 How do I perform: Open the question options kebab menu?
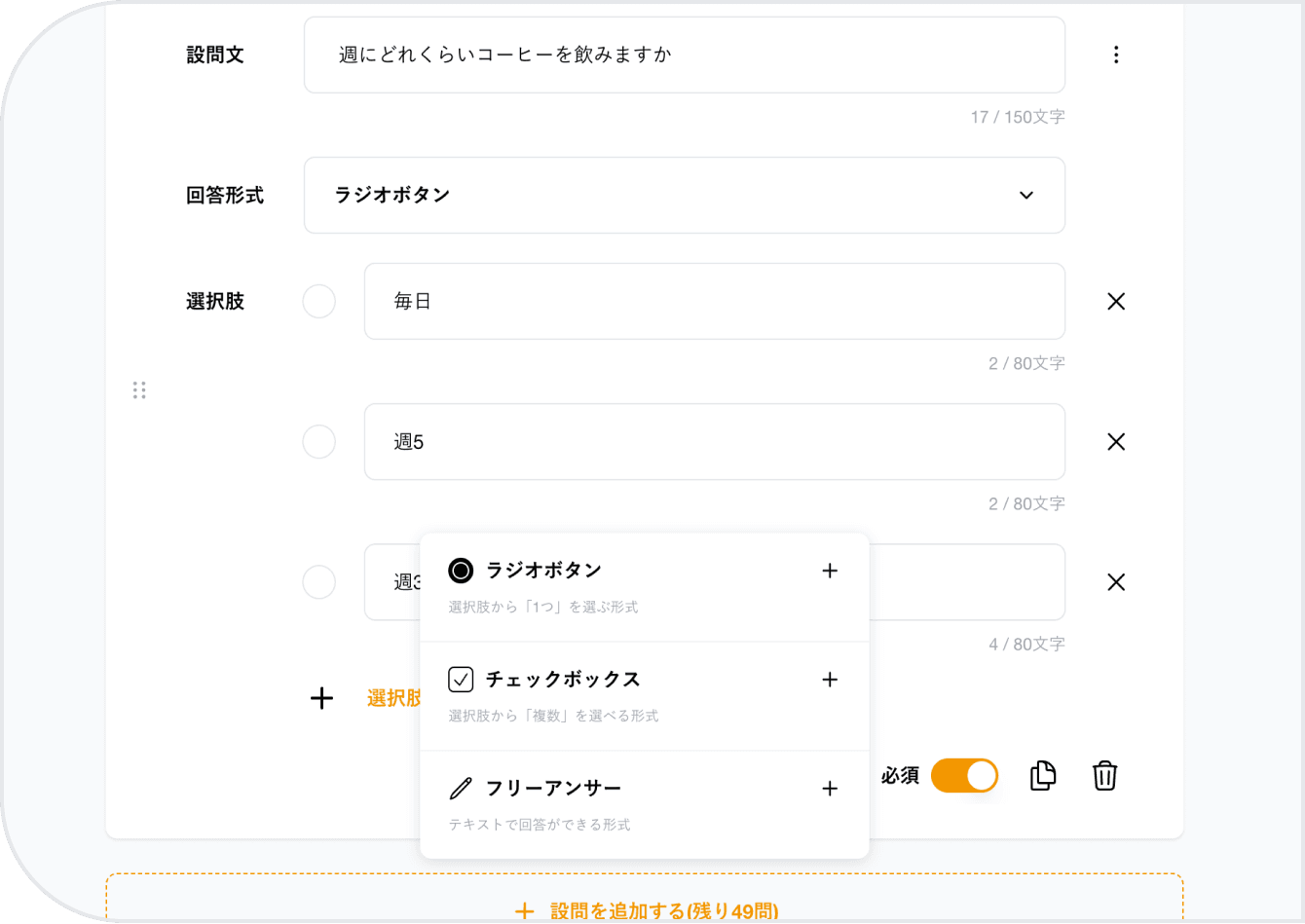click(x=1116, y=55)
